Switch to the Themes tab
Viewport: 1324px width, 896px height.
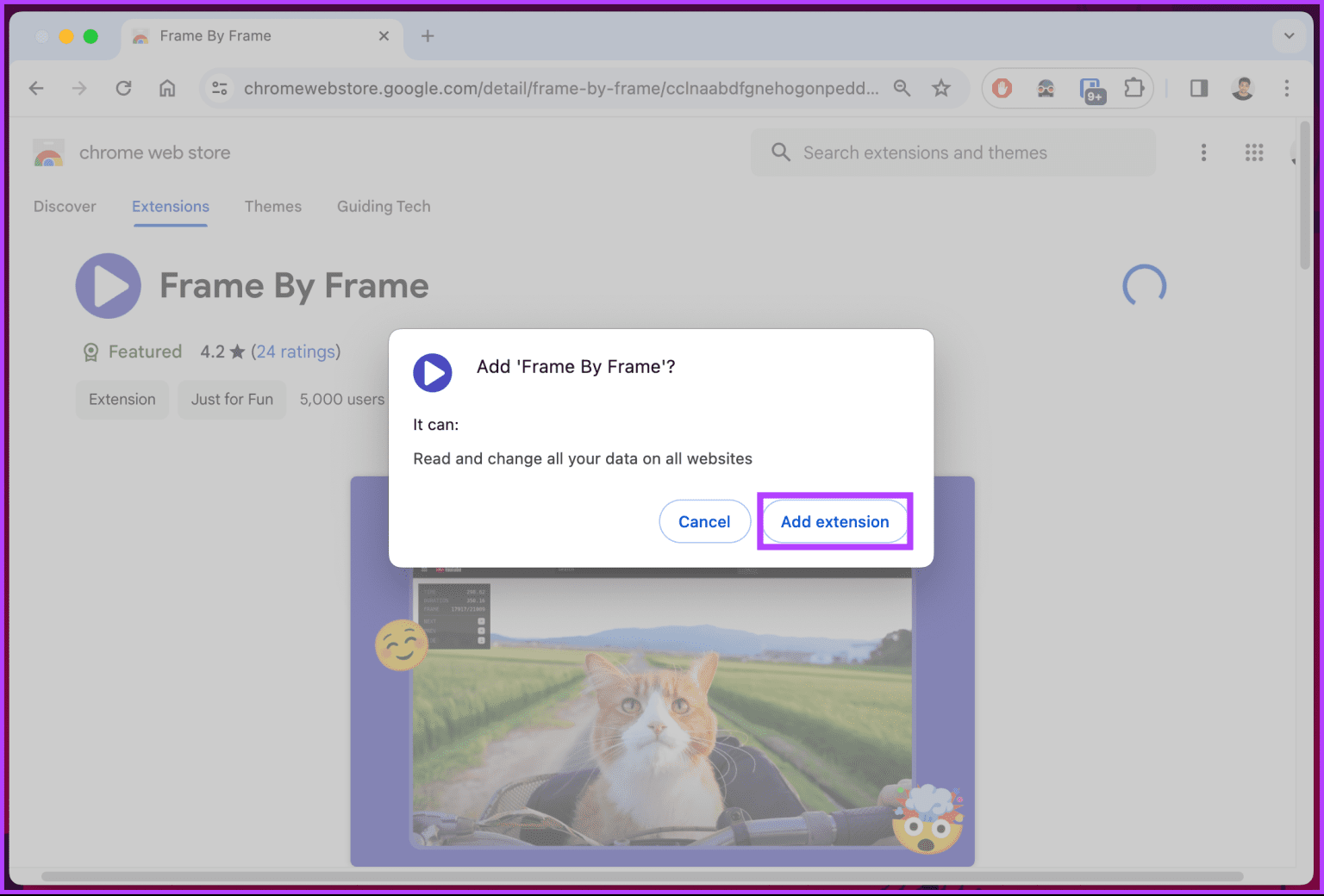coord(273,207)
